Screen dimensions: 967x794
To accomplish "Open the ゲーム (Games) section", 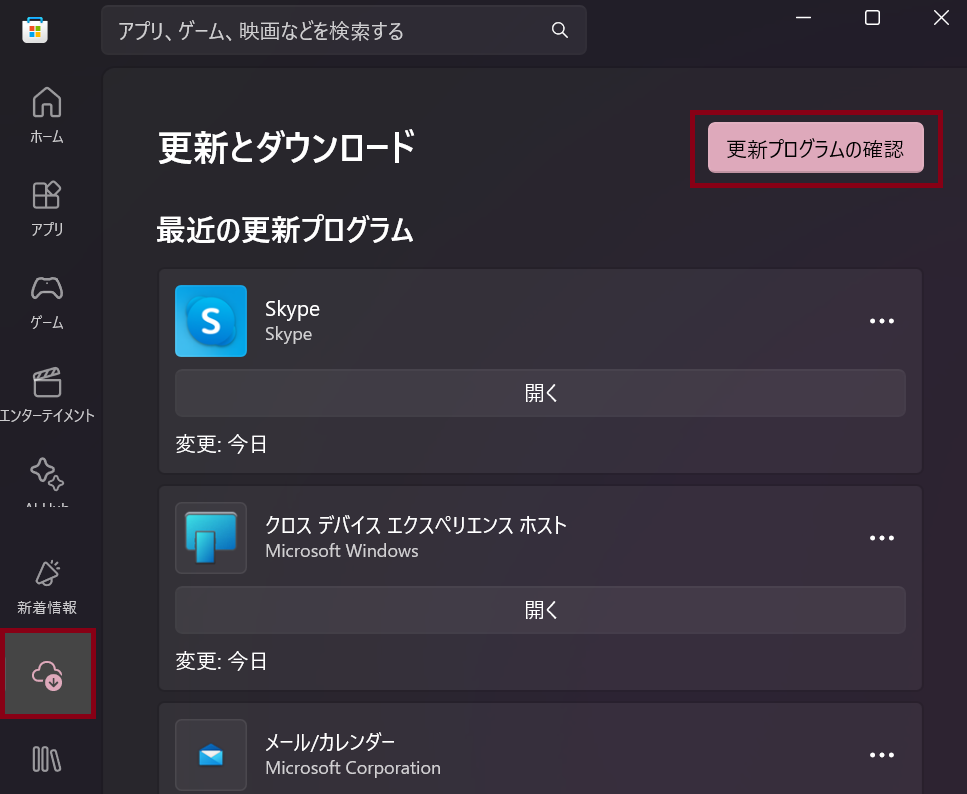I will click(x=47, y=302).
